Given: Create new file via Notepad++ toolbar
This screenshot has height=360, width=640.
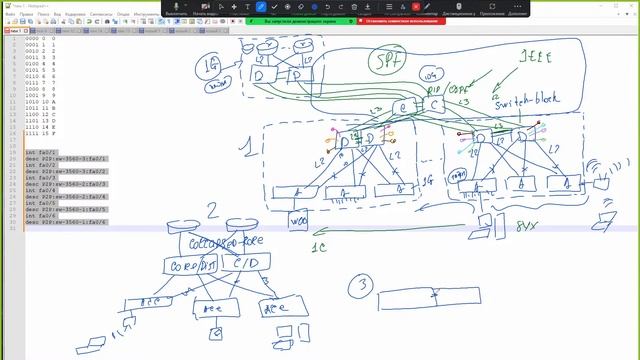Looking at the screenshot, I should tap(8, 21).
